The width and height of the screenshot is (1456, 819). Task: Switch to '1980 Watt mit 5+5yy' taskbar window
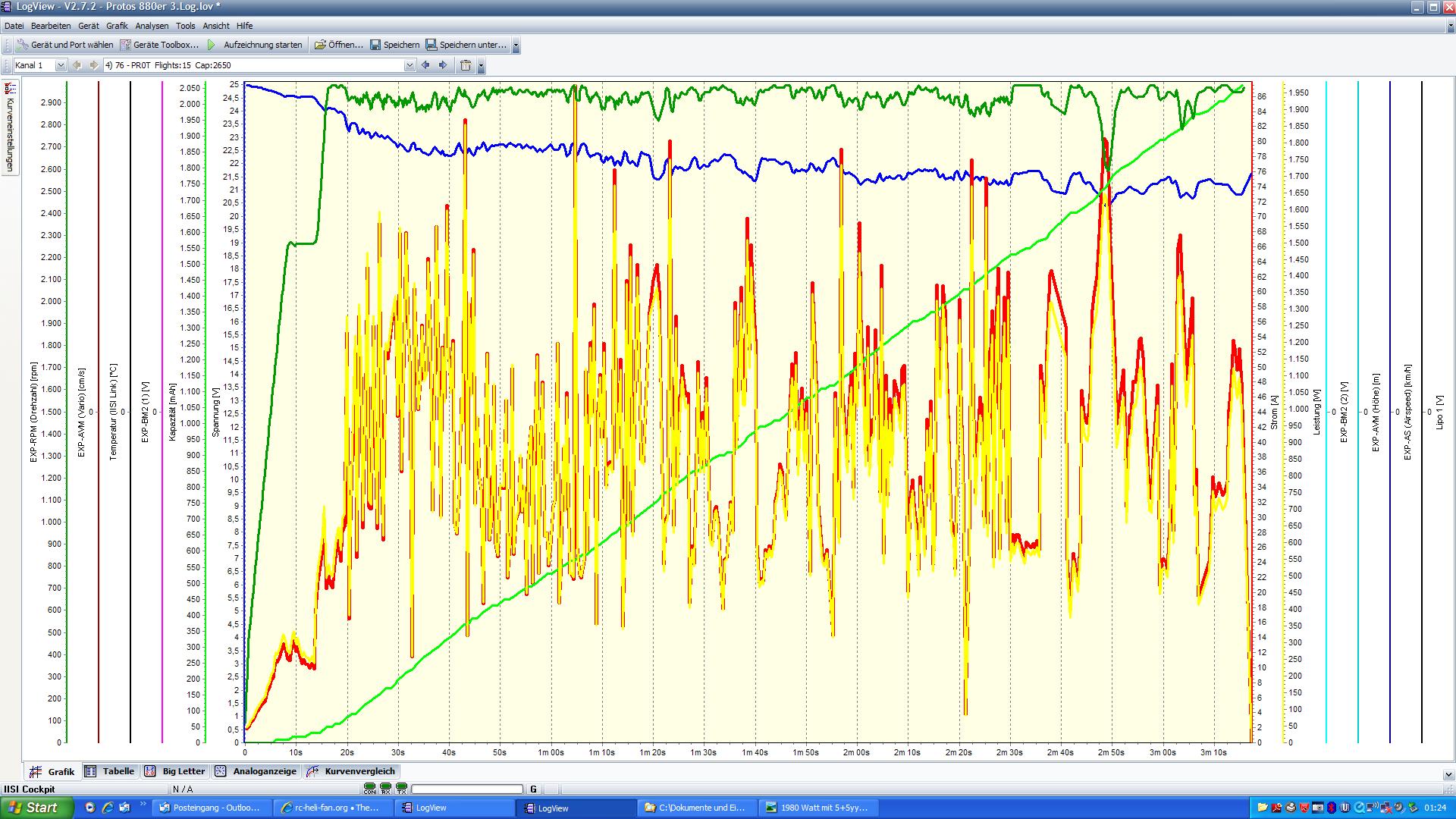pos(820,808)
